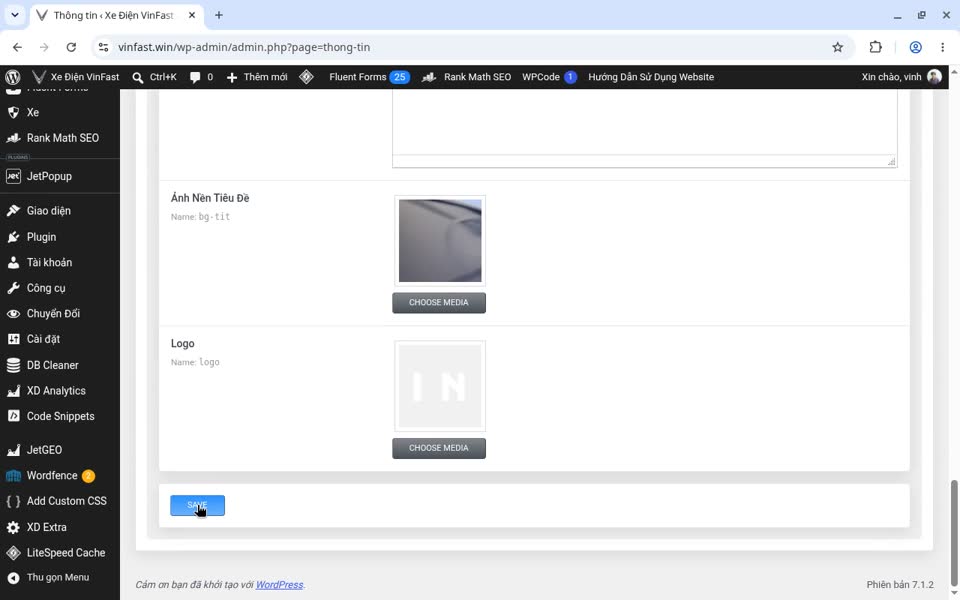Click the Fluent Forms 25 badge
The height and width of the screenshot is (600, 960).
(x=400, y=77)
